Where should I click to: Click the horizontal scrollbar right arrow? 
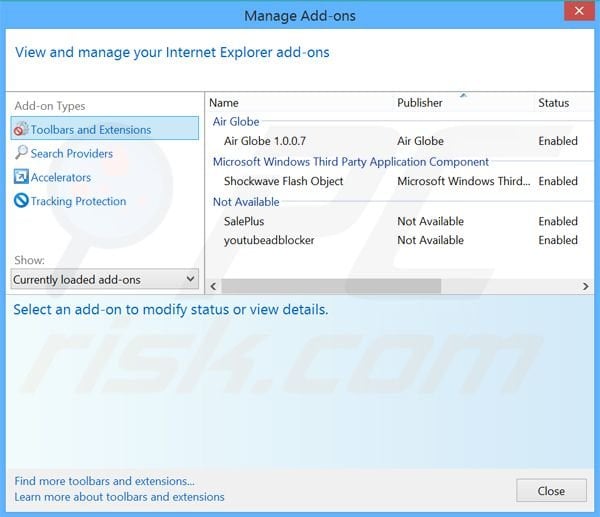coord(585,286)
